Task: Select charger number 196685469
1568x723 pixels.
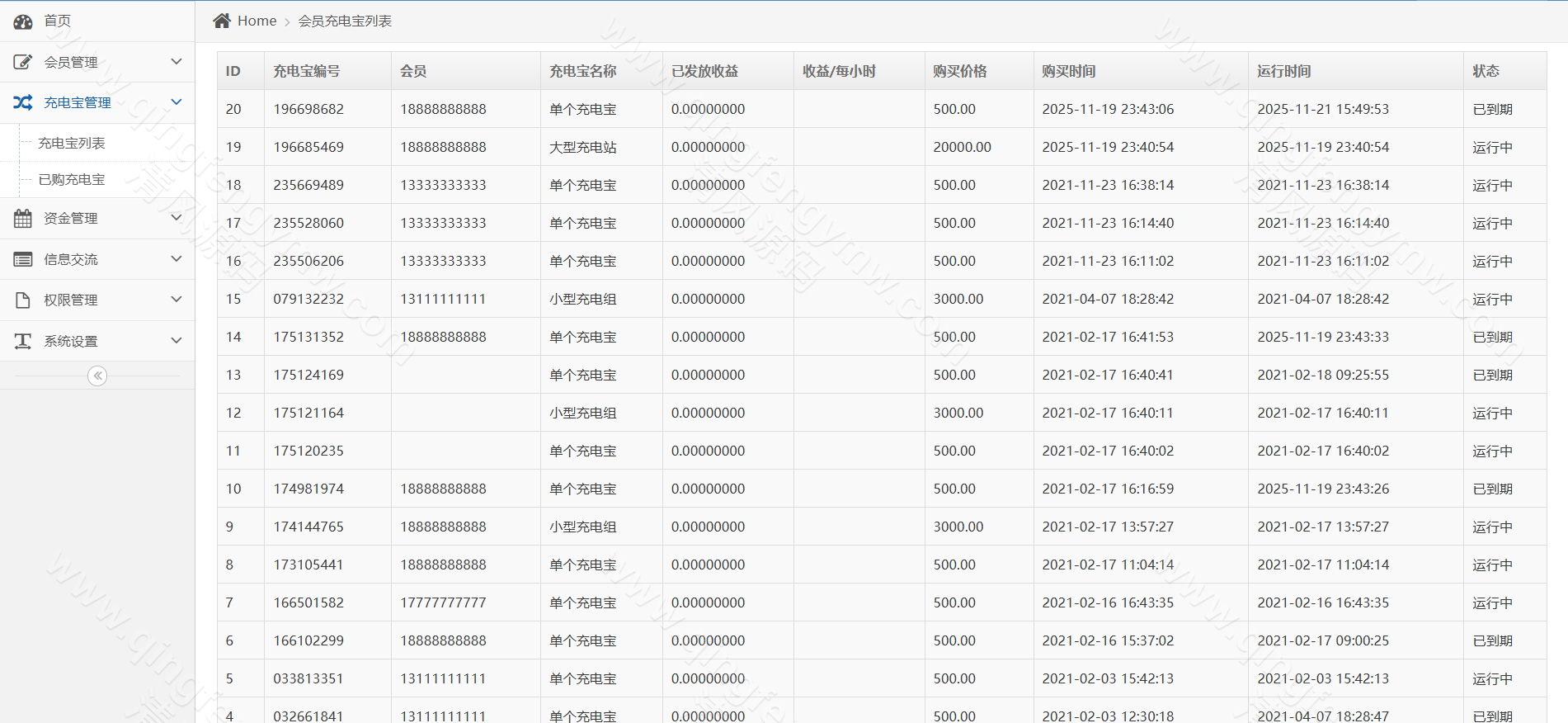Action: 308,147
